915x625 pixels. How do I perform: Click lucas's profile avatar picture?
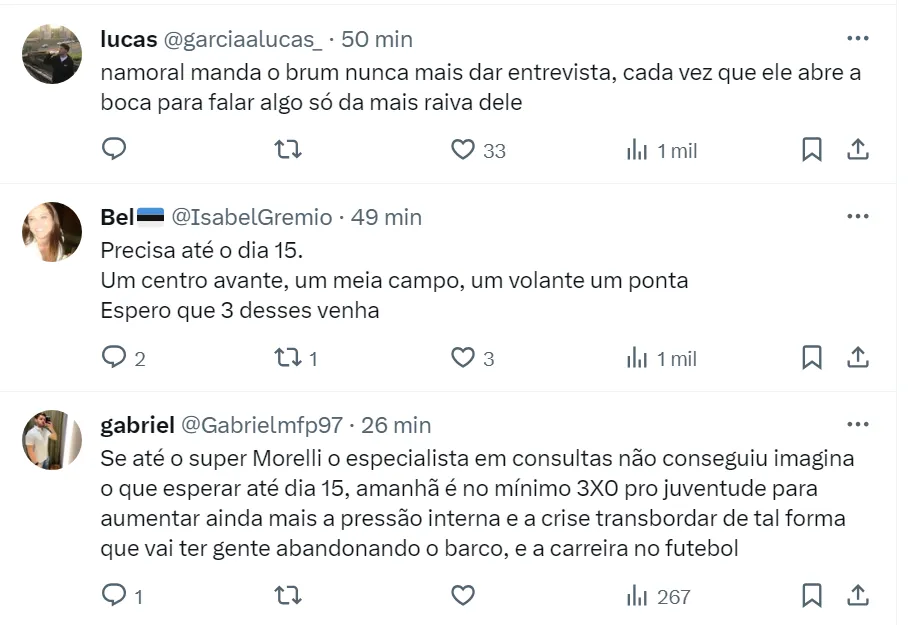tap(52, 54)
